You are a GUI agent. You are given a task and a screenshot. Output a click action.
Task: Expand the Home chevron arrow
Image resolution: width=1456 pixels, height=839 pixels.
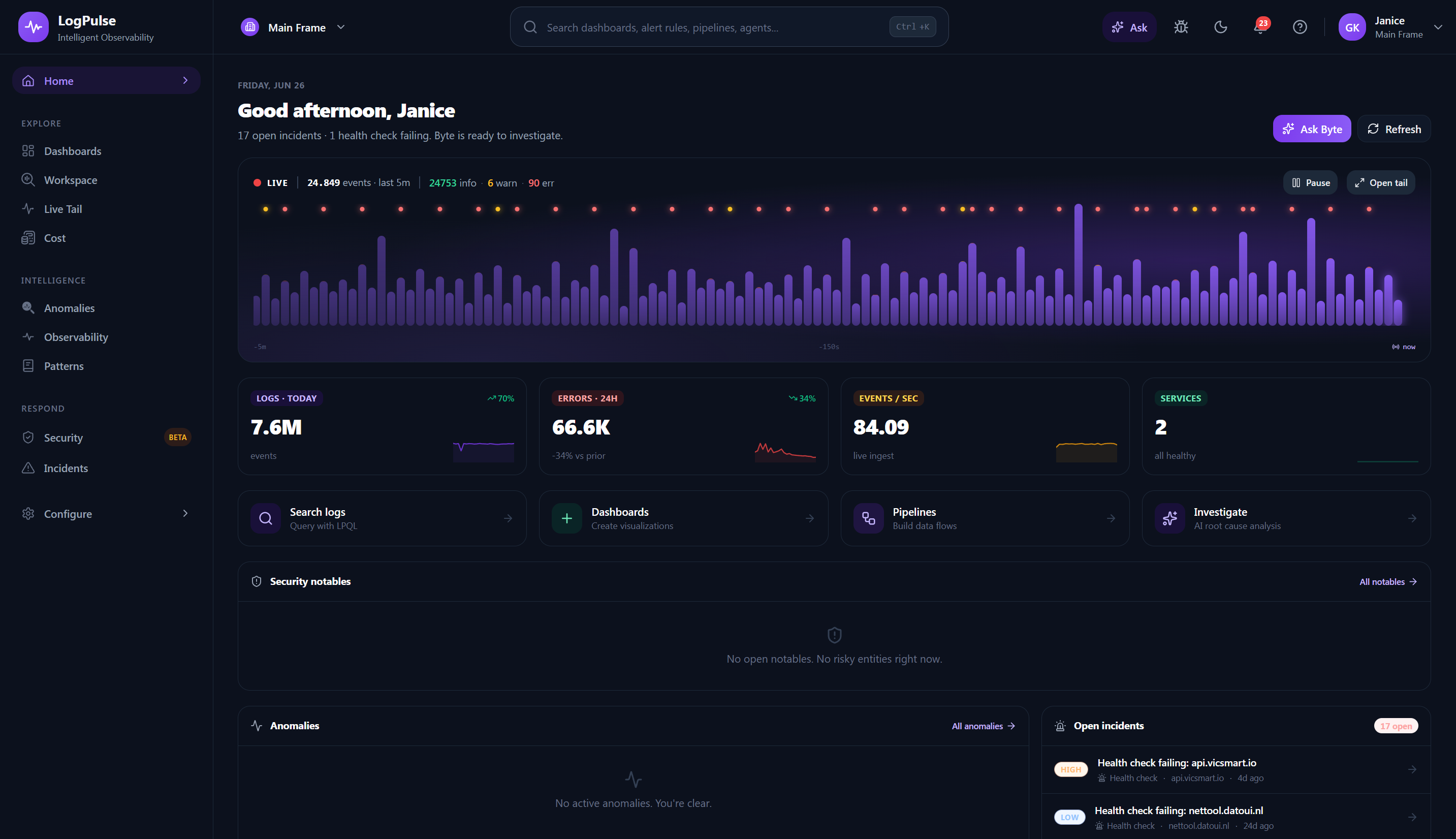pos(185,81)
